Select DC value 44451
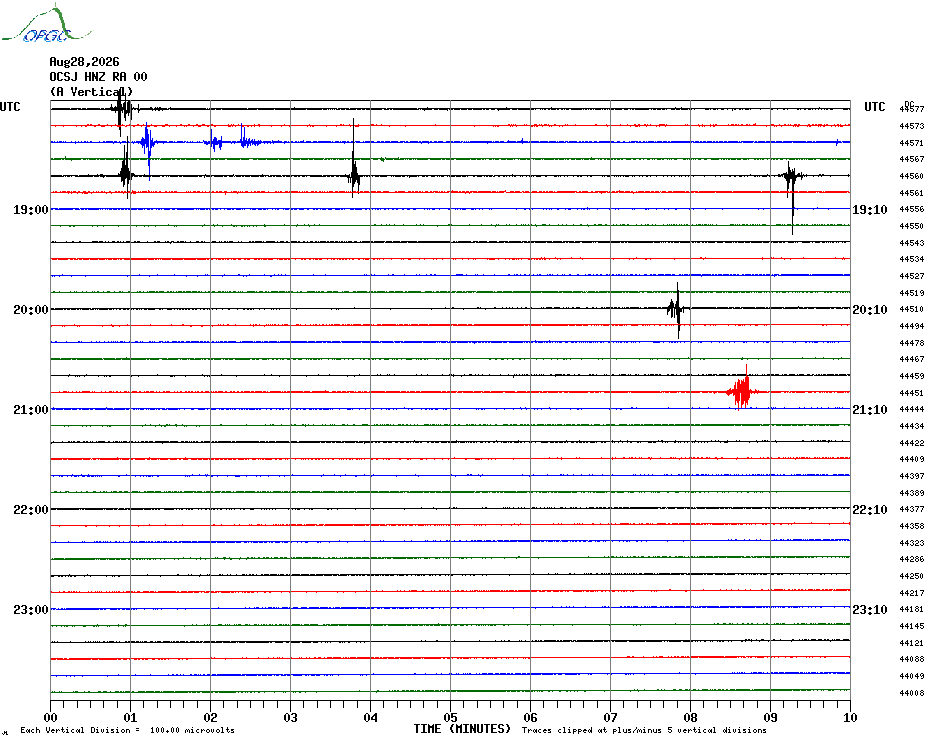 click(x=912, y=393)
